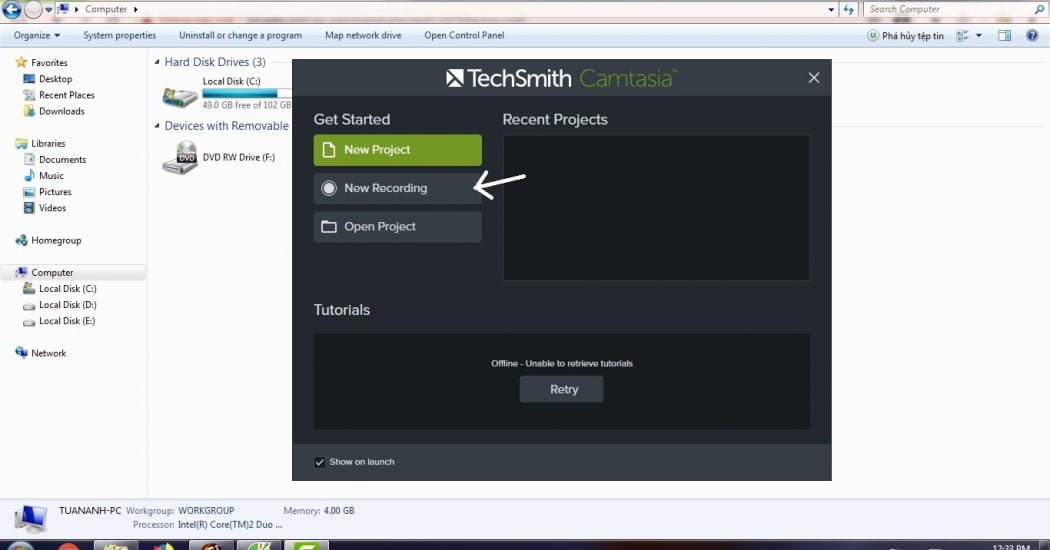Select Network in the navigation pane

[x=48, y=353]
